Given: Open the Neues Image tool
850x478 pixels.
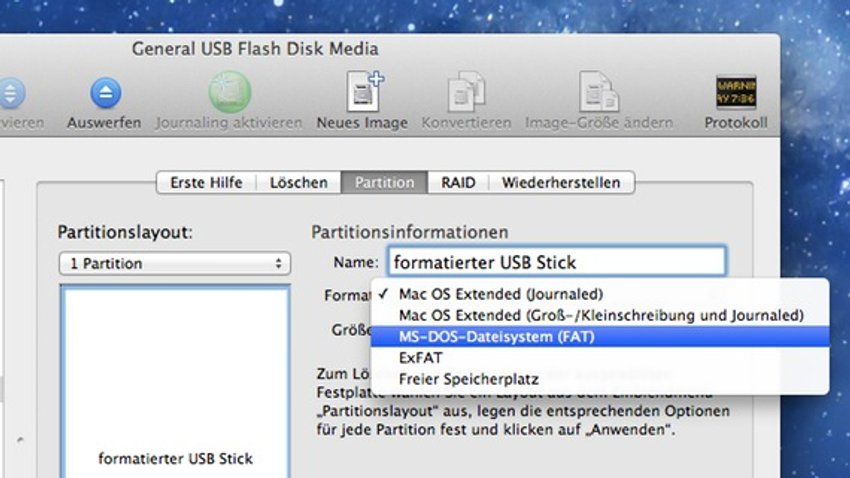Looking at the screenshot, I should pos(363,92).
